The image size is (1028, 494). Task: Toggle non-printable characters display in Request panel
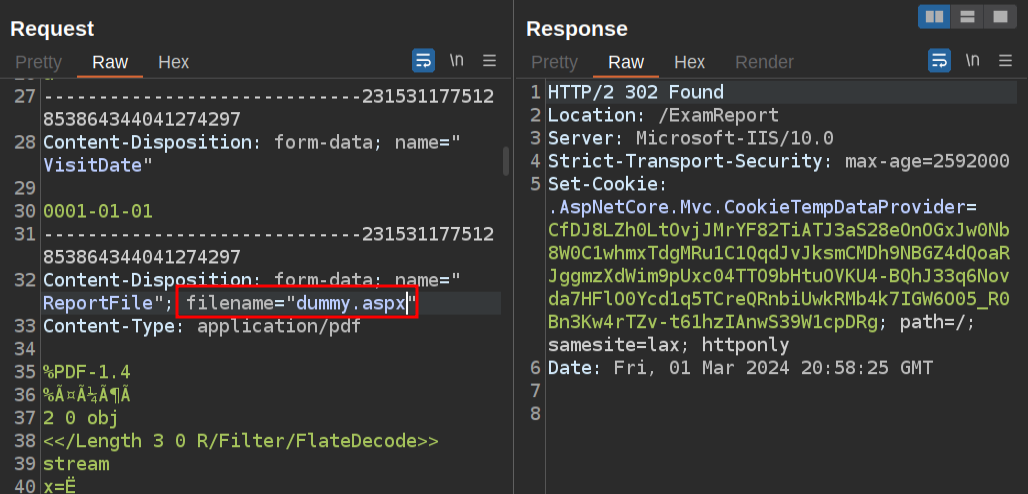(x=457, y=61)
